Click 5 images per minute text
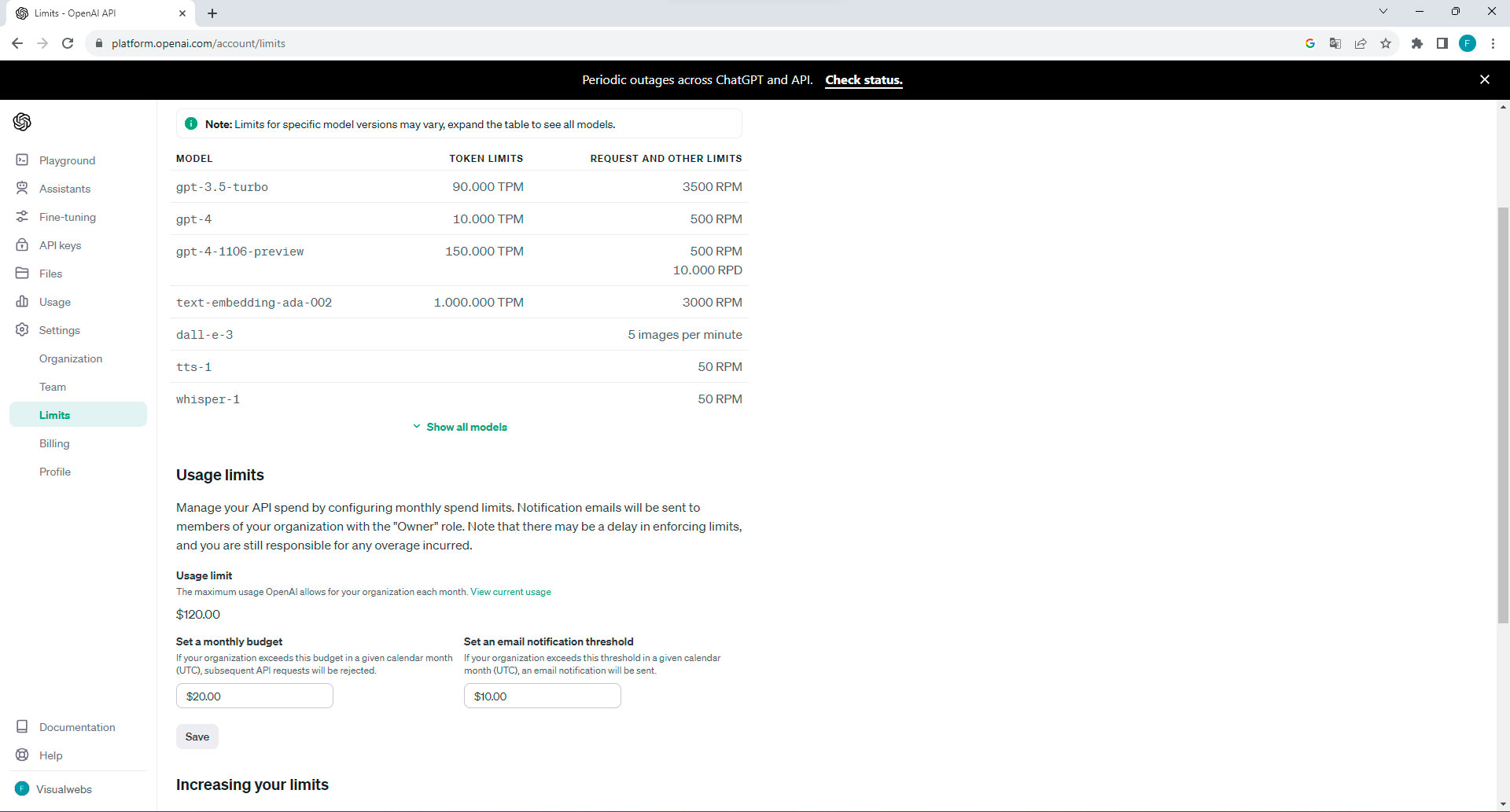This screenshot has width=1510, height=812. point(685,335)
